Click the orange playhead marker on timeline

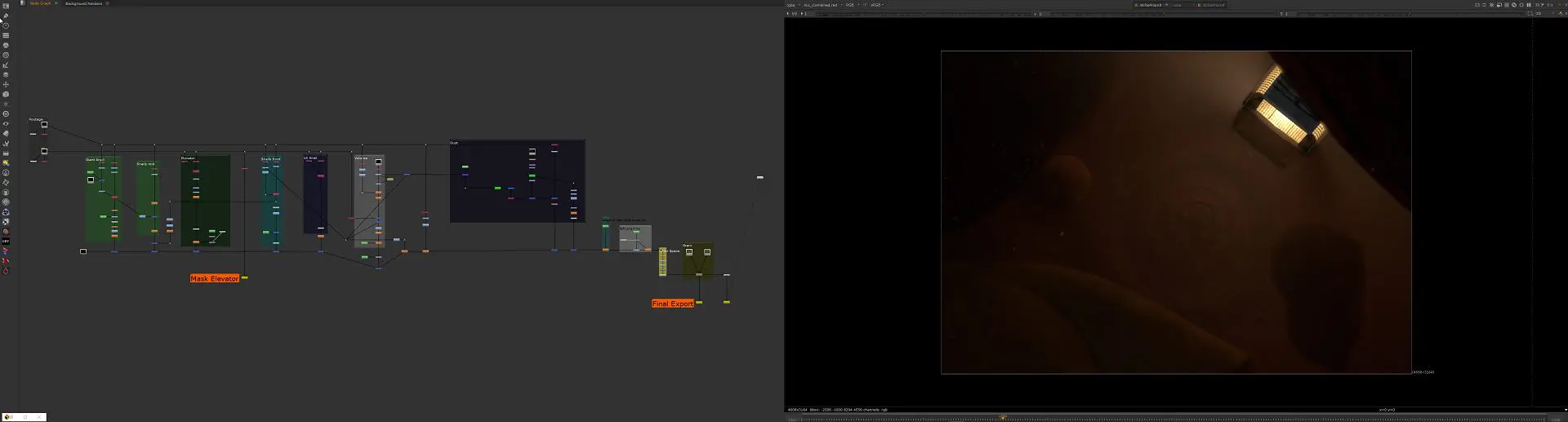point(1003,417)
